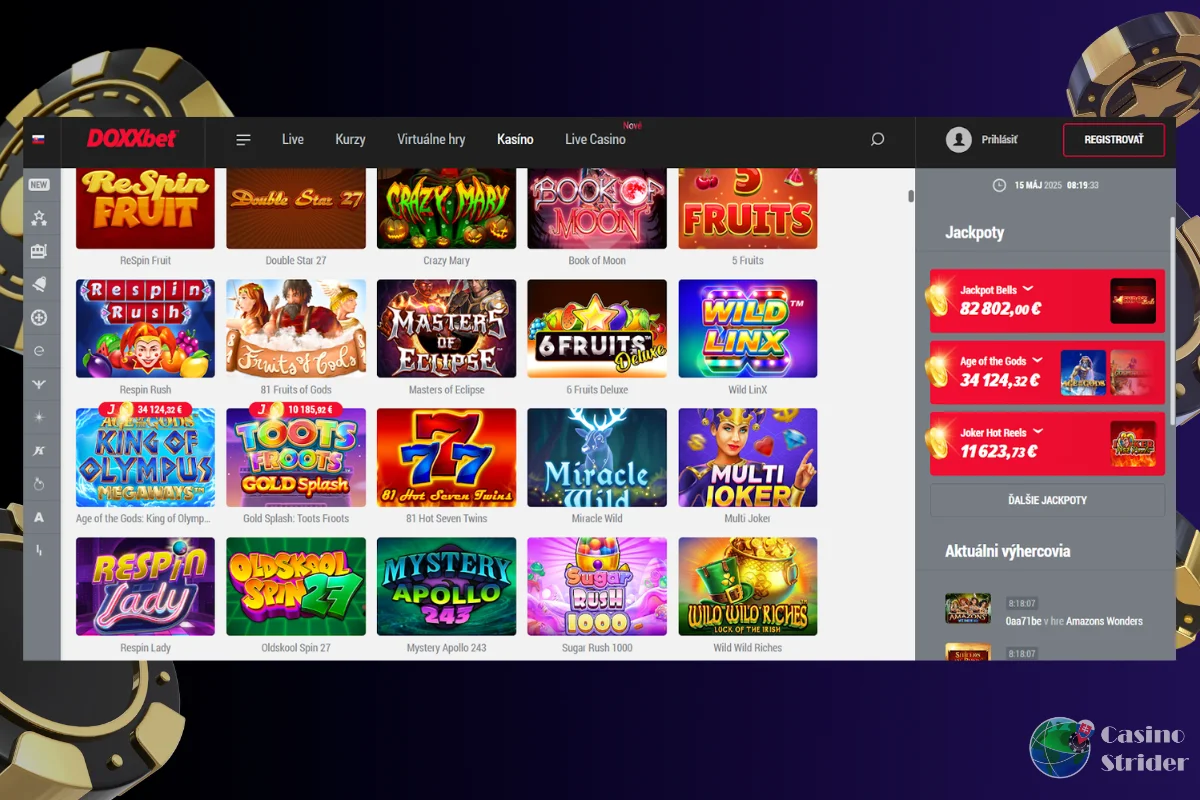1200x800 pixels.
Task: Click the Slovak flag language icon
Action: point(39,139)
